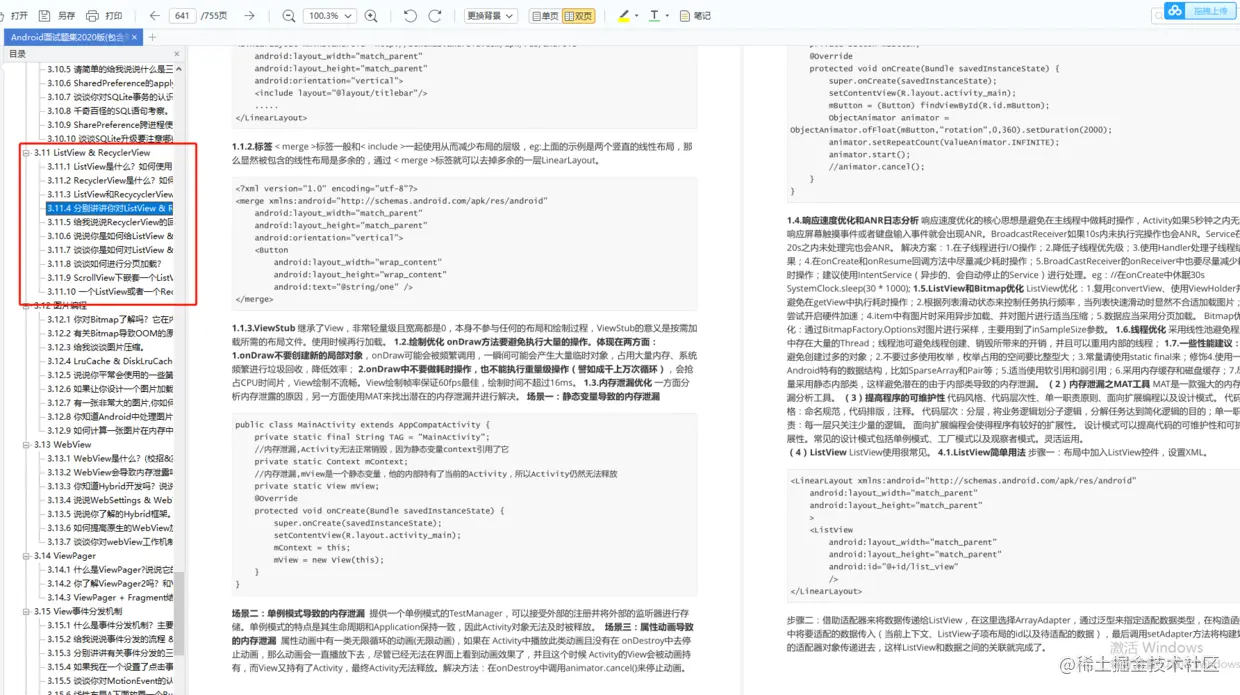
Task: Click the 1.4.响应速度优化和ANR日志分析 heading text
Action: [852, 219]
